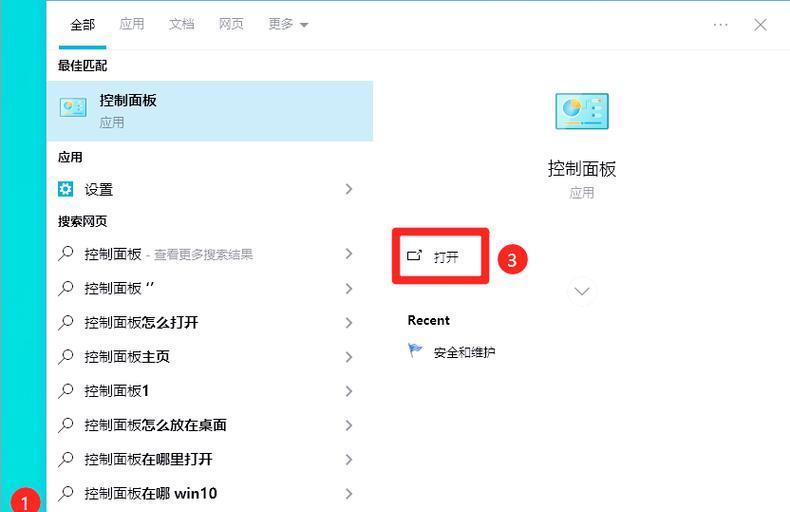Click the large 控制面板 icon in preview pane
790x512 pixels.
[582, 111]
